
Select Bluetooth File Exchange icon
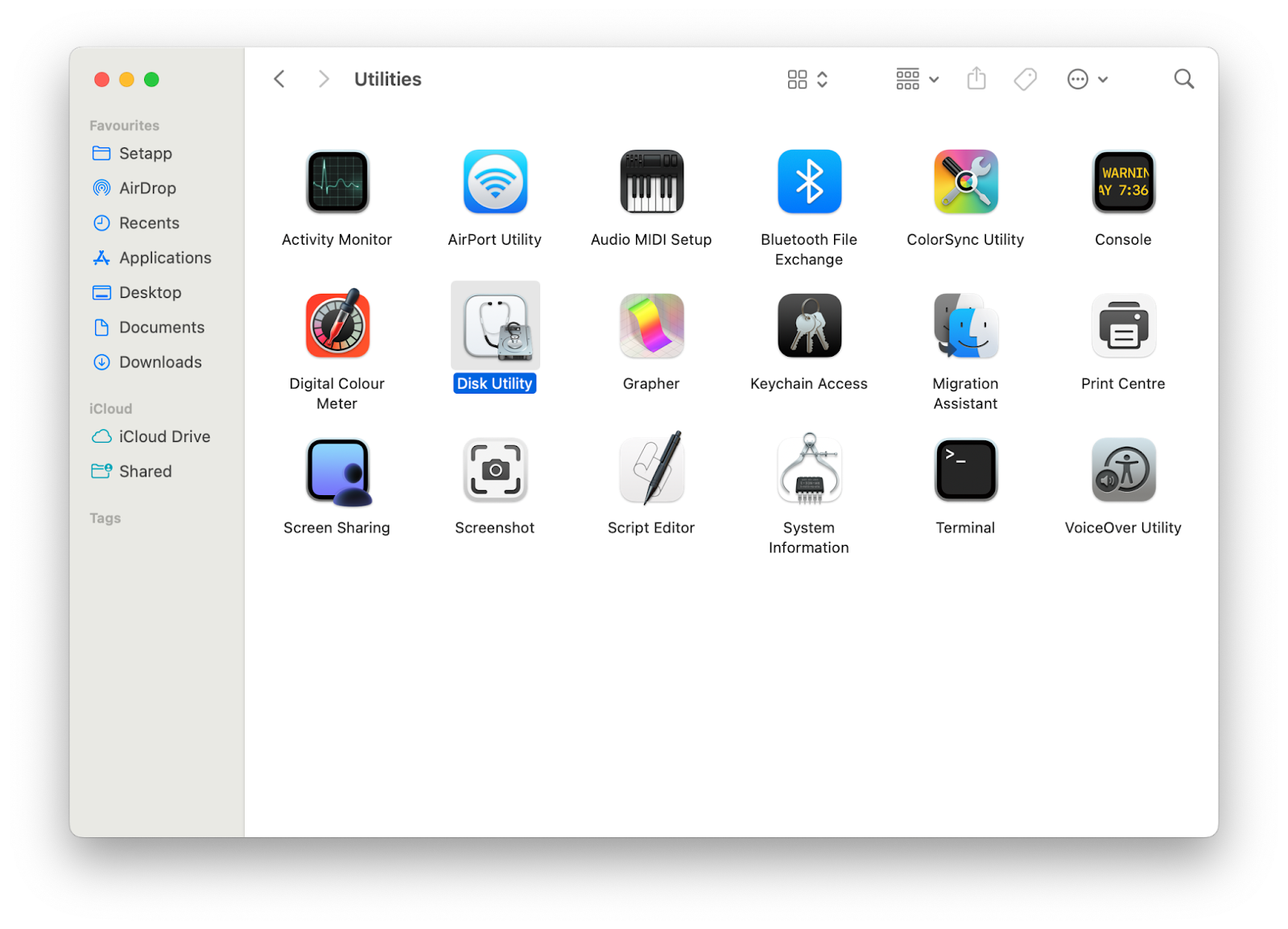(809, 182)
